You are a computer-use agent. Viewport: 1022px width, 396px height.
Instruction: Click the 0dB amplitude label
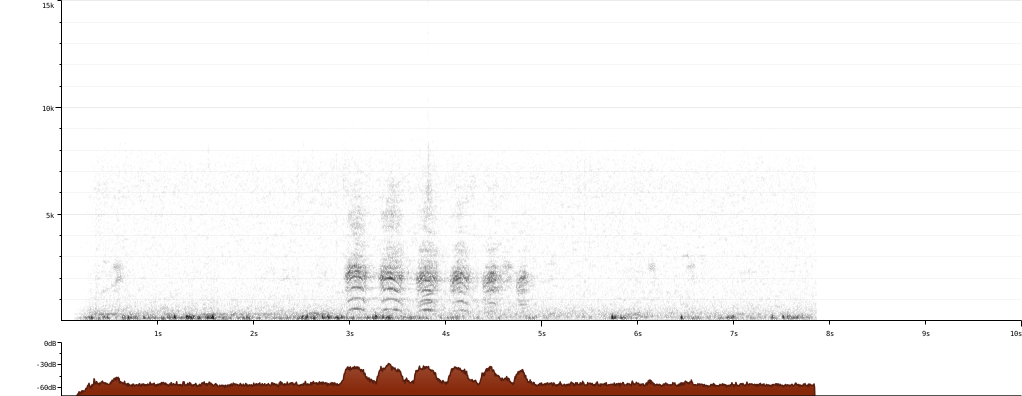click(51, 343)
